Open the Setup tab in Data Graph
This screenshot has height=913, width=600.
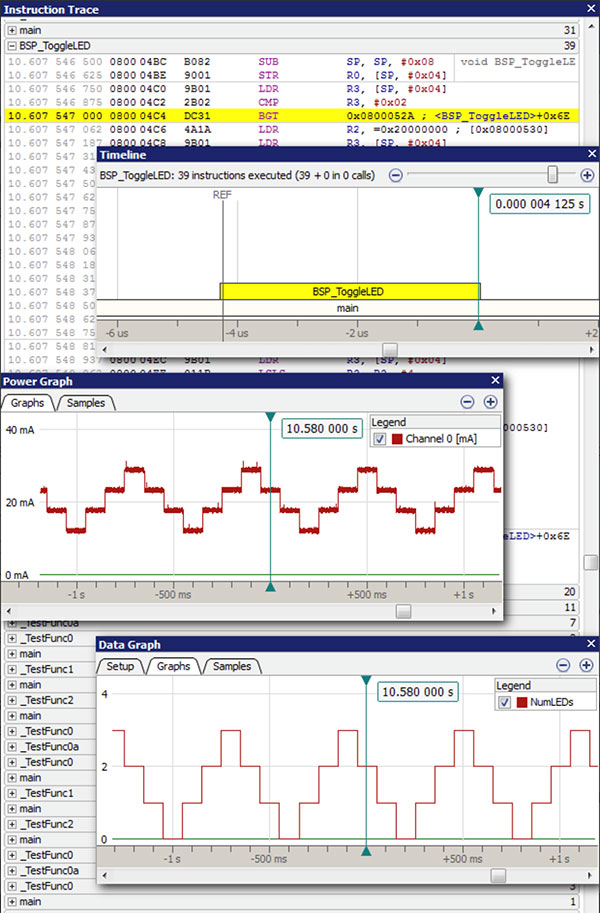coord(121,666)
